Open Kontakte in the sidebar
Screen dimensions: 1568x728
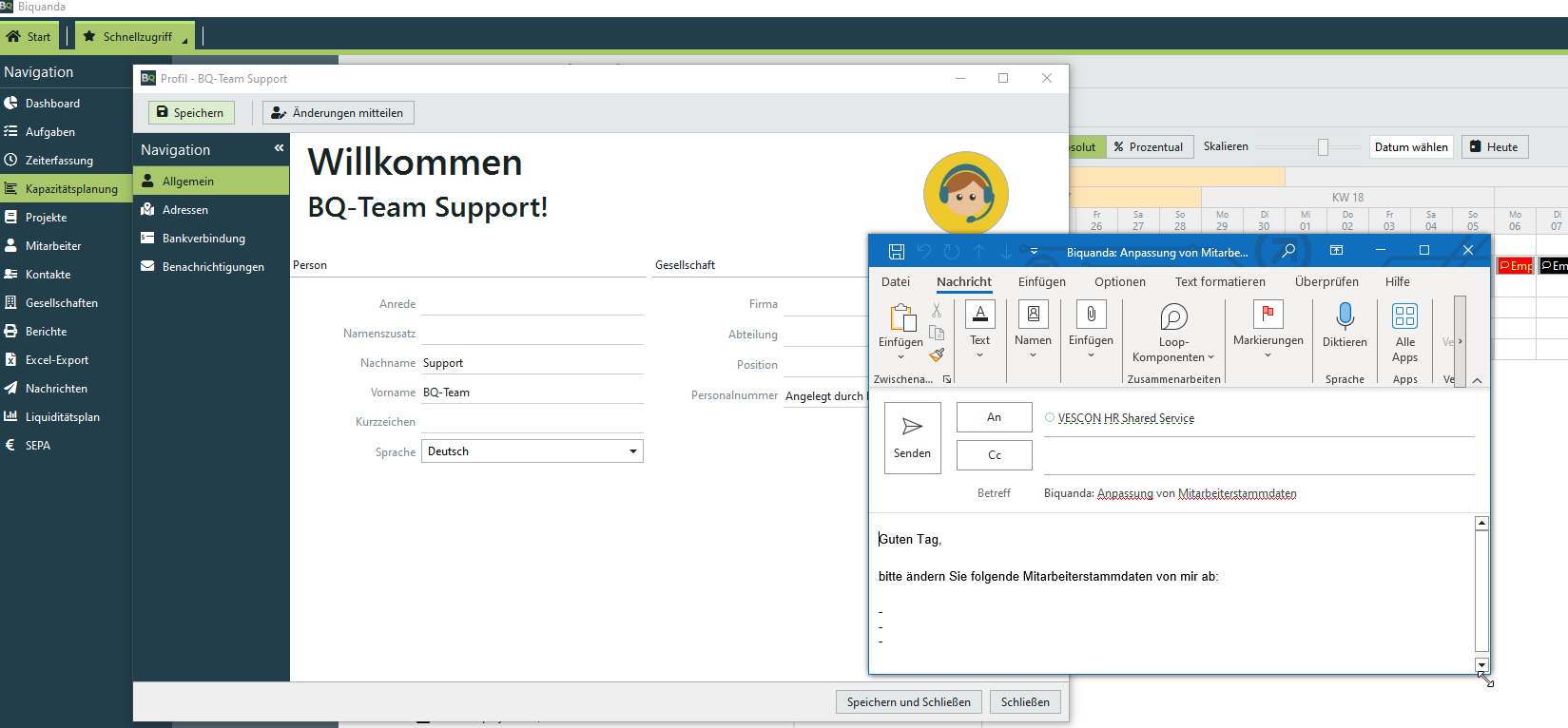tap(48, 274)
